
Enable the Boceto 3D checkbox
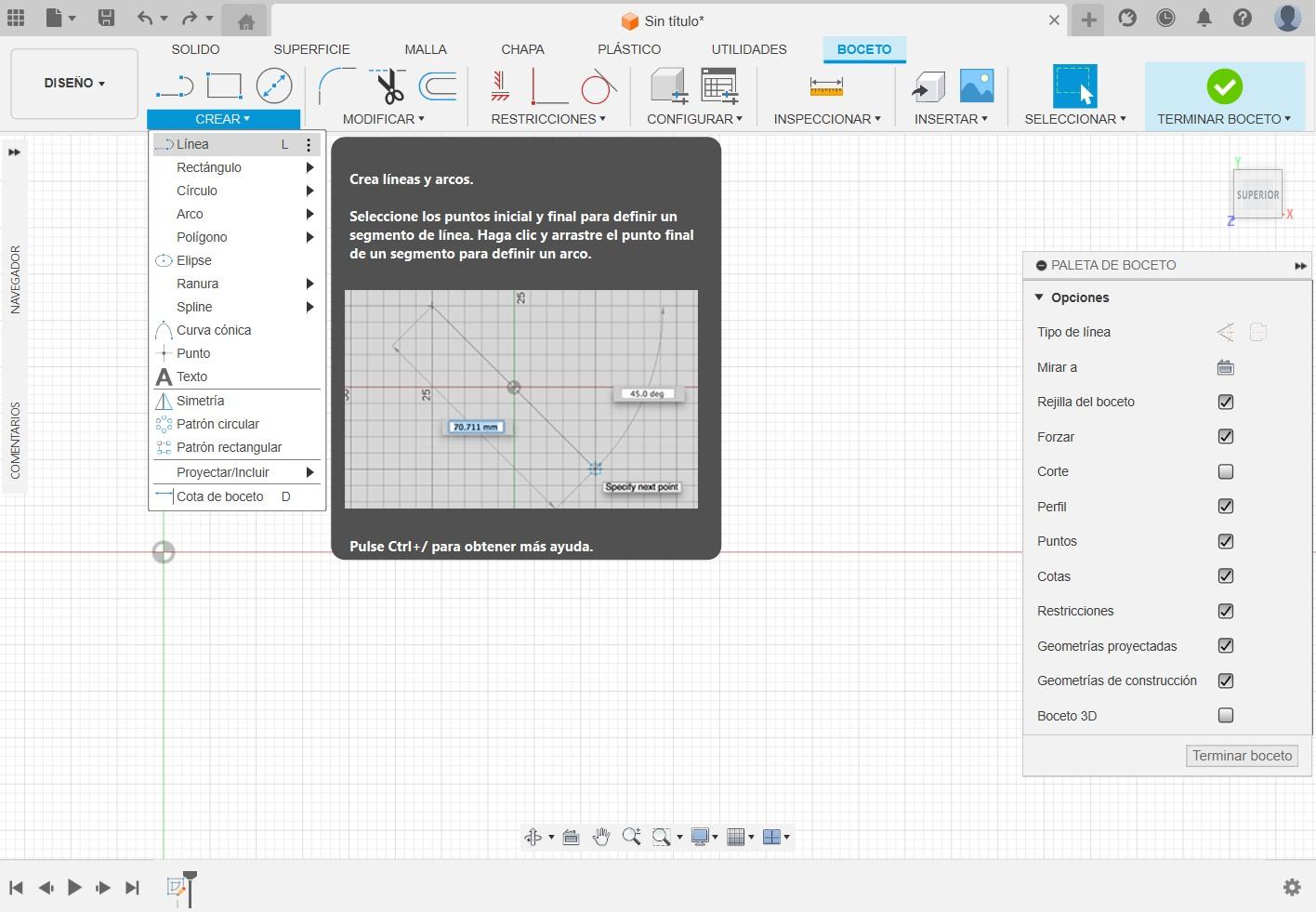click(x=1225, y=715)
